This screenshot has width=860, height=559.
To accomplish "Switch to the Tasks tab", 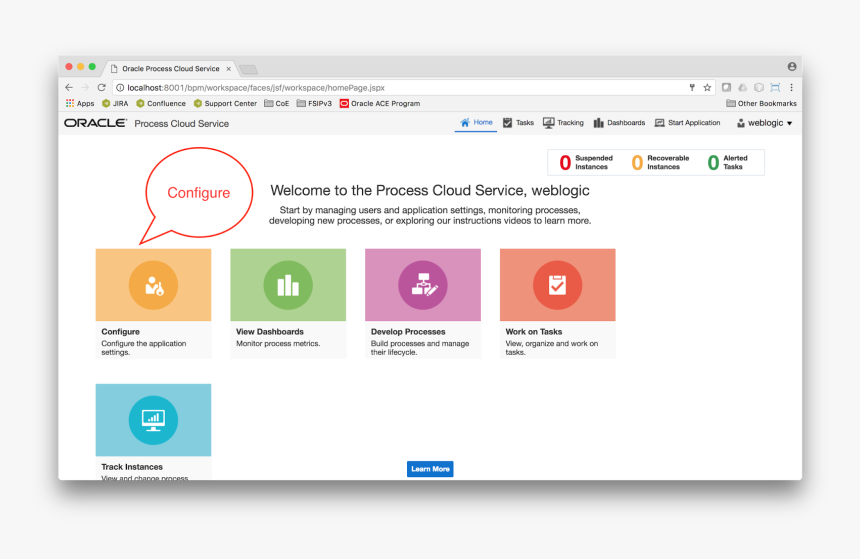I will [518, 122].
